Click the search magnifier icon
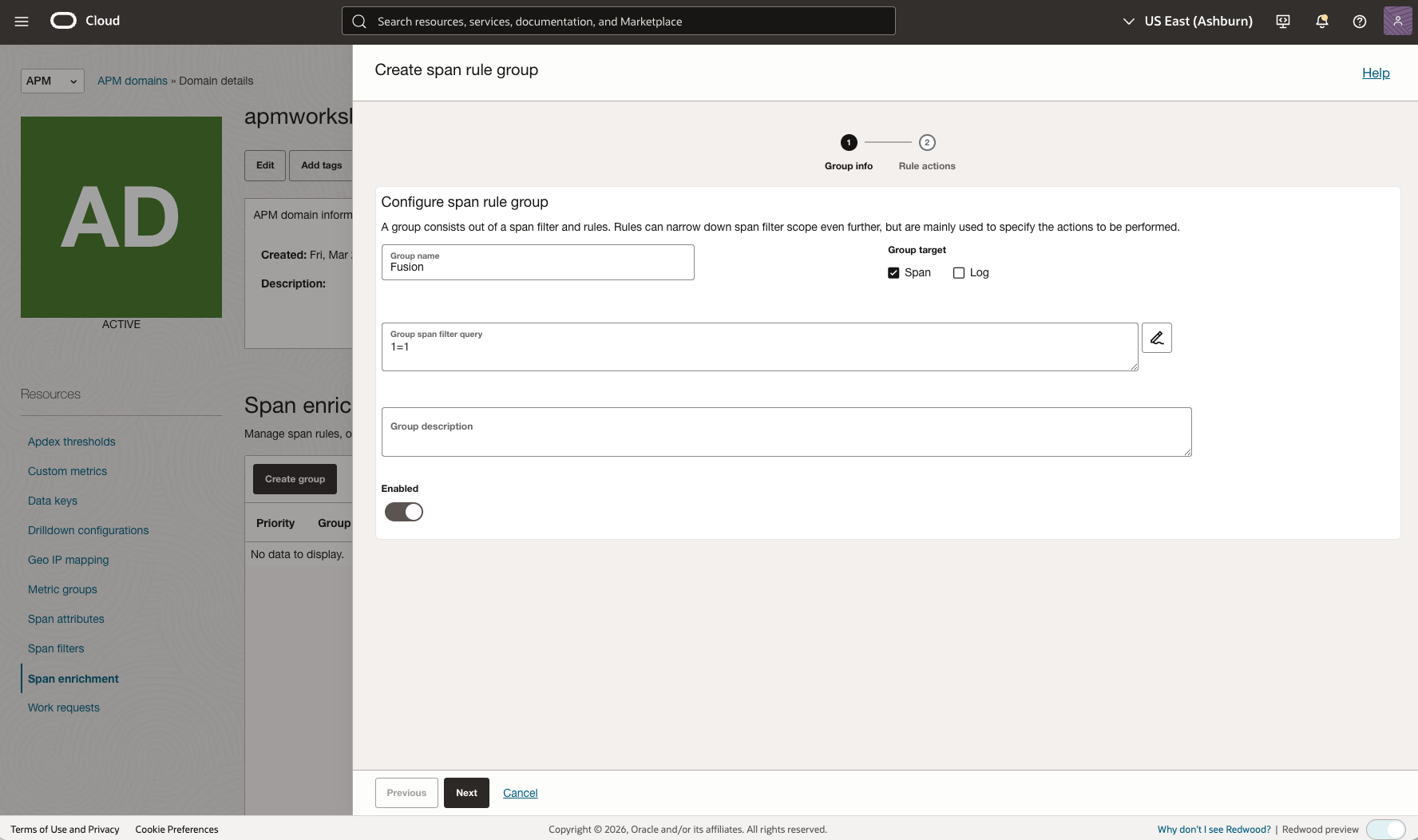The height and width of the screenshot is (840, 1418). point(358,21)
